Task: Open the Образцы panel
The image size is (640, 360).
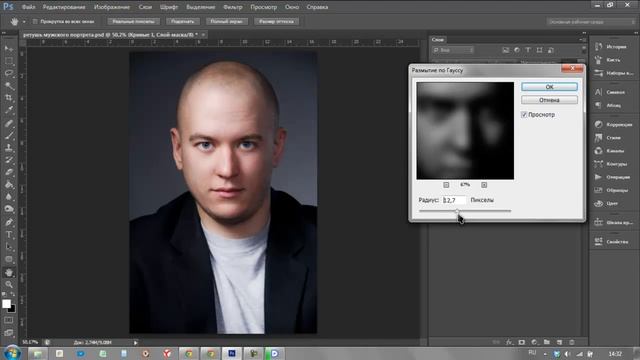Action: pyautogui.click(x=612, y=190)
